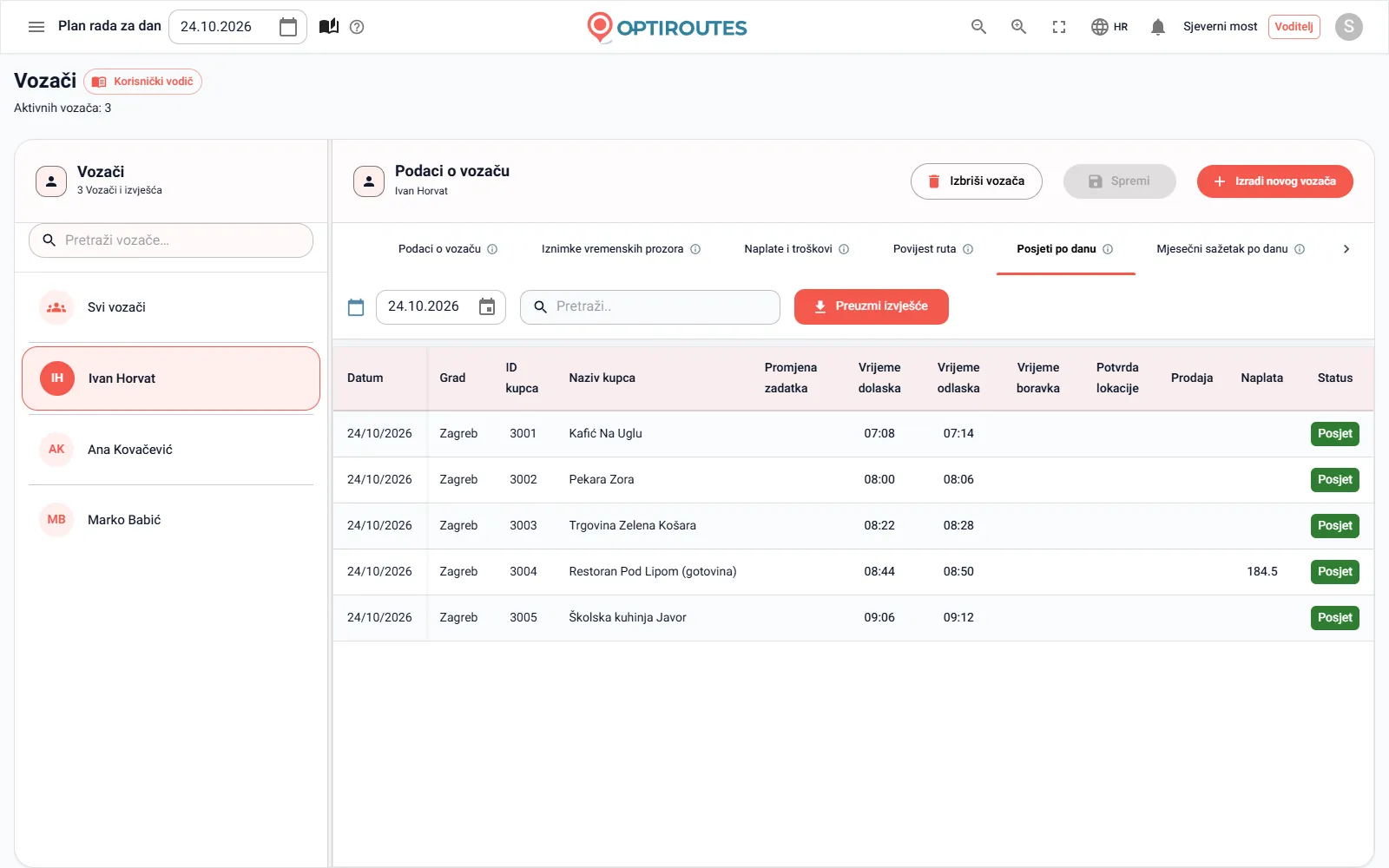1389x868 pixels.
Task: Click Posjet status for Kafić Na Uglu
Action: 1335,434
